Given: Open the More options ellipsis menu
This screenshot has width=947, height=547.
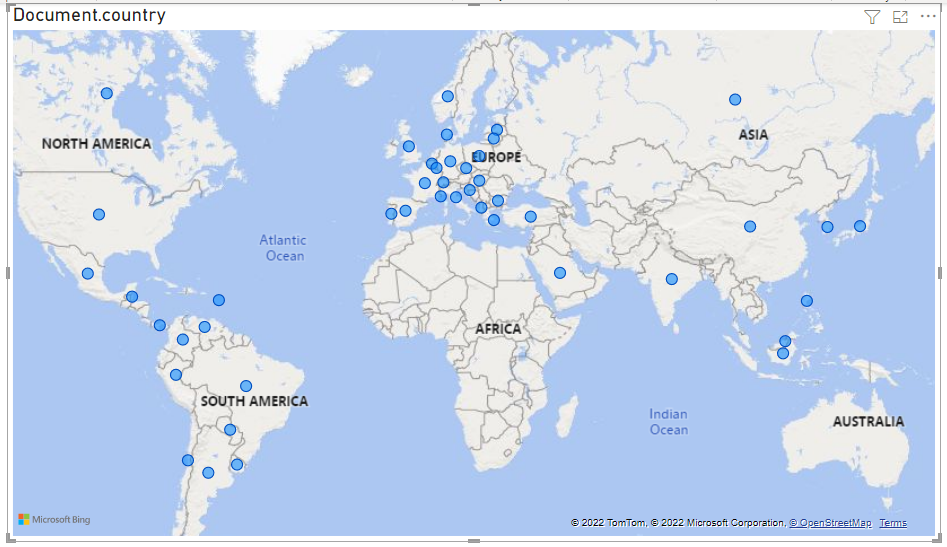Looking at the screenshot, I should click(928, 16).
